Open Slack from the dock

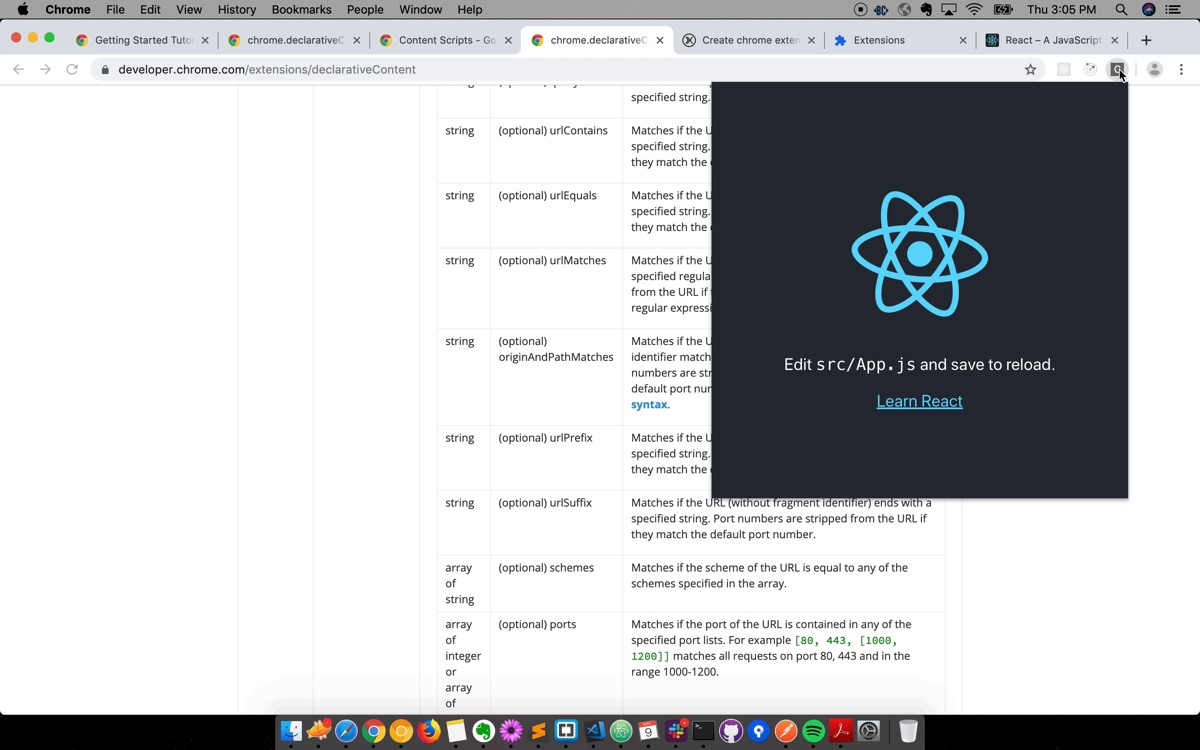coord(676,731)
